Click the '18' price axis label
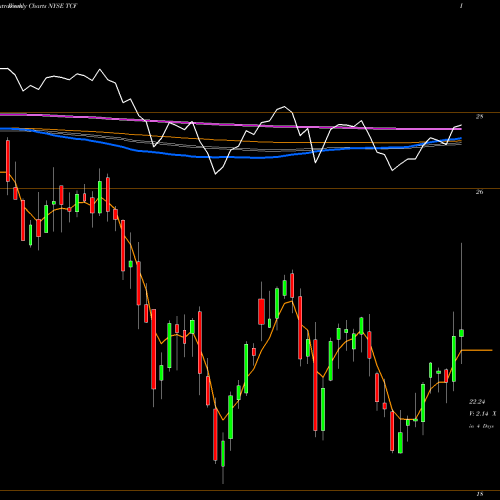The image size is (500, 500). tap(480, 494)
